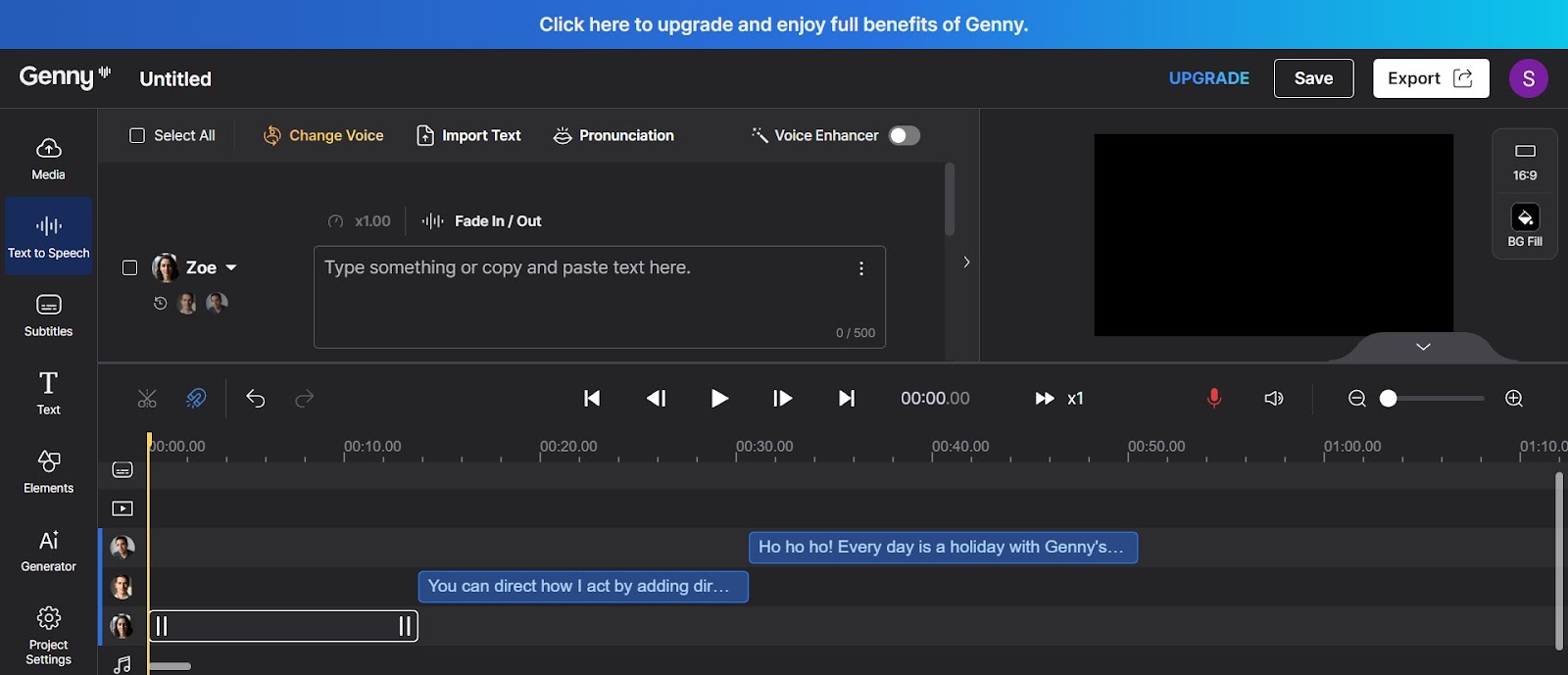Image resolution: width=1568 pixels, height=675 pixels.
Task: Click the timeline horizontal scrollbar
Action: coord(170,667)
